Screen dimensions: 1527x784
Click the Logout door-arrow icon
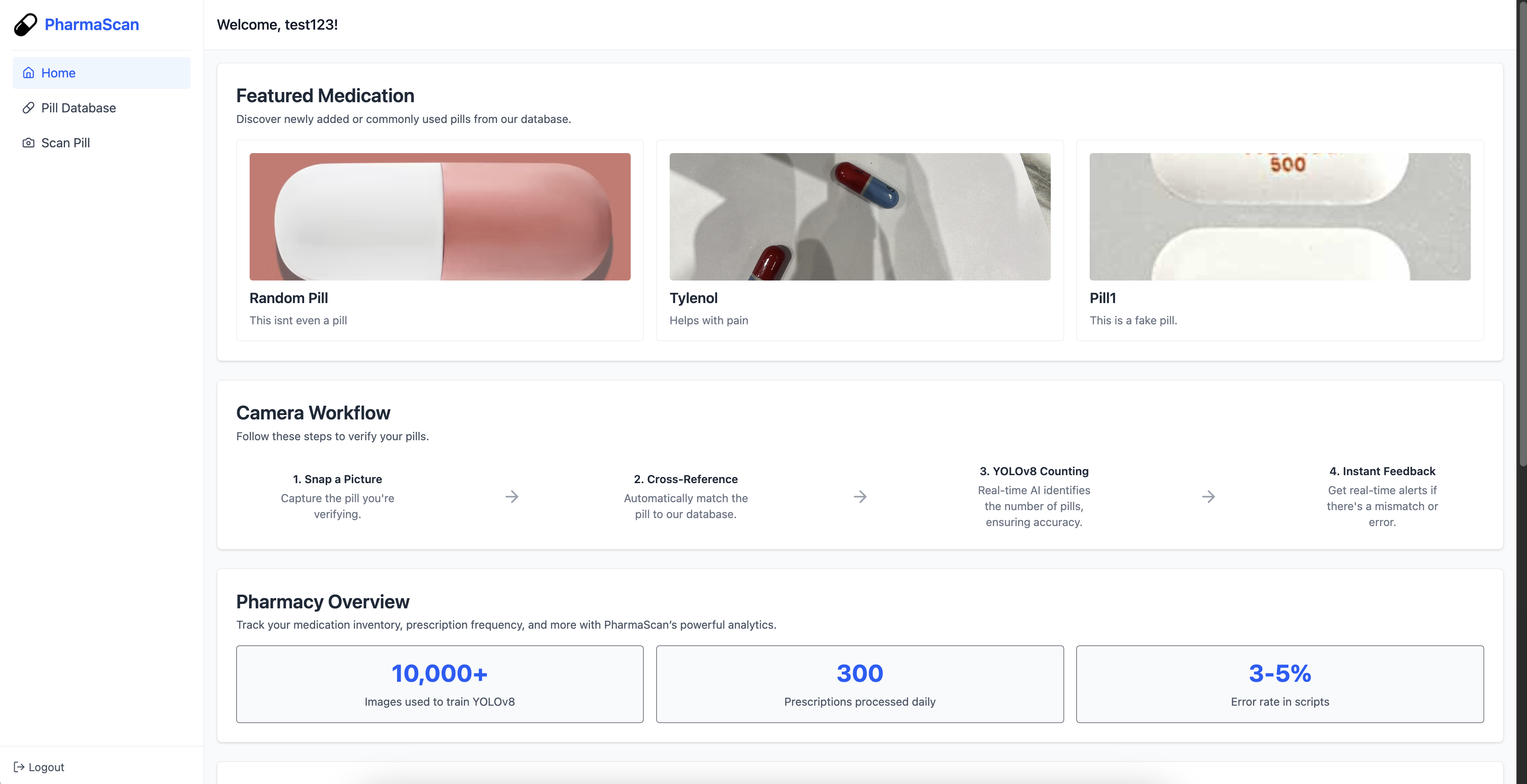tap(19, 767)
